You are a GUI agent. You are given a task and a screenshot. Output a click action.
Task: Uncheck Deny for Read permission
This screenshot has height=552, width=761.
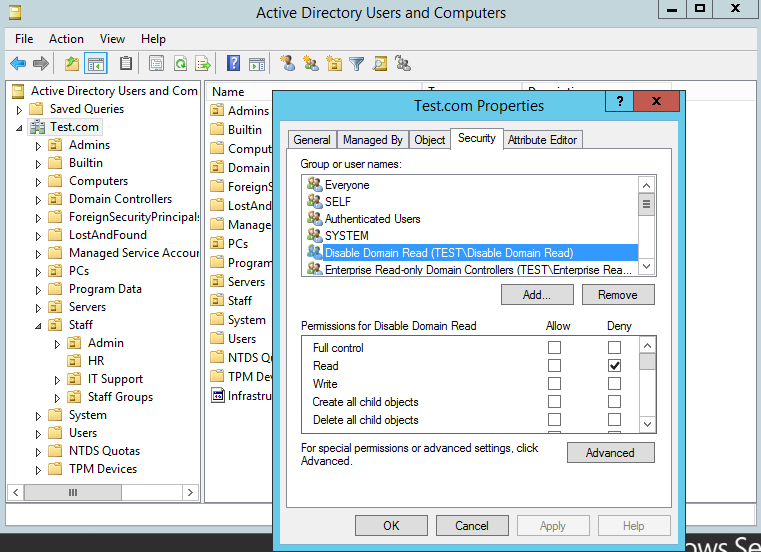tap(614, 366)
